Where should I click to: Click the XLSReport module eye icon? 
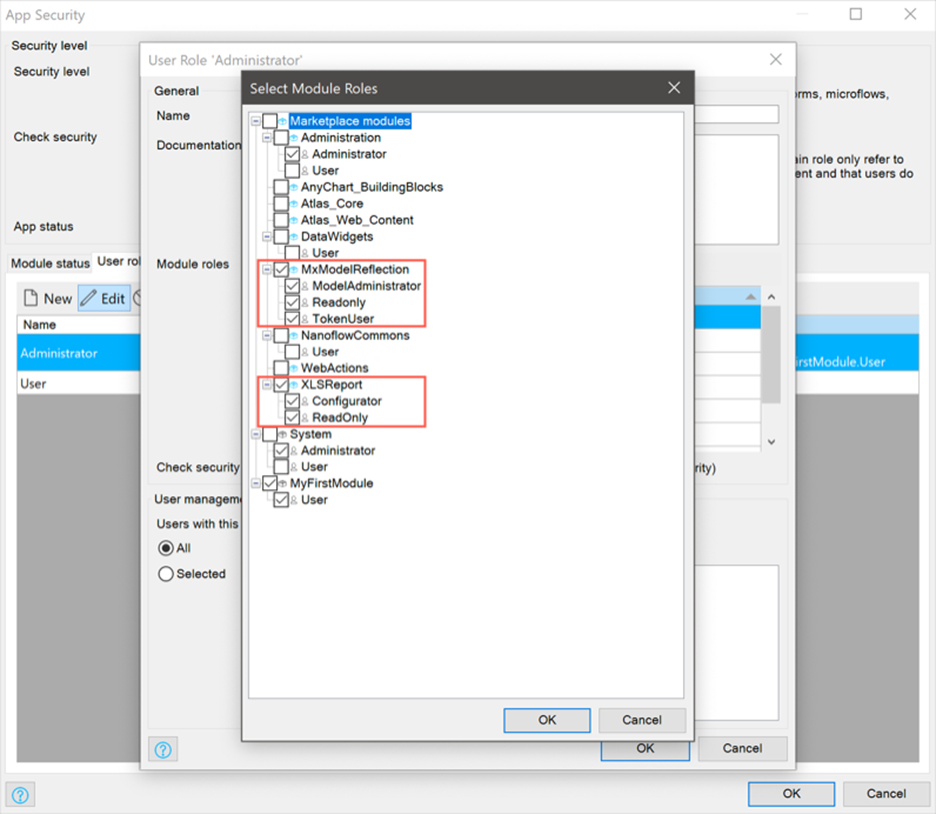click(x=294, y=385)
